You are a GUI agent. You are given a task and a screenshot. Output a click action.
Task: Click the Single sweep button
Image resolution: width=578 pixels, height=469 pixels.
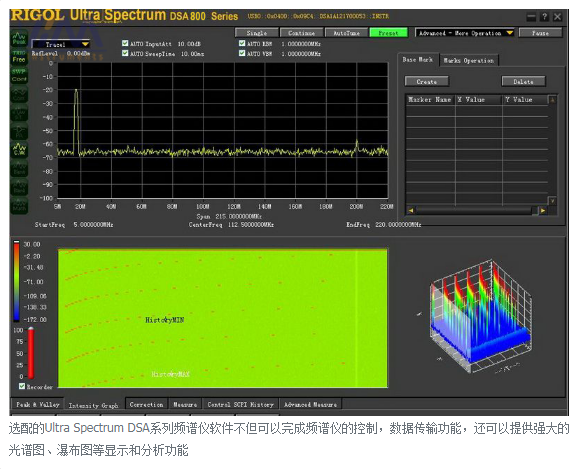point(257,33)
